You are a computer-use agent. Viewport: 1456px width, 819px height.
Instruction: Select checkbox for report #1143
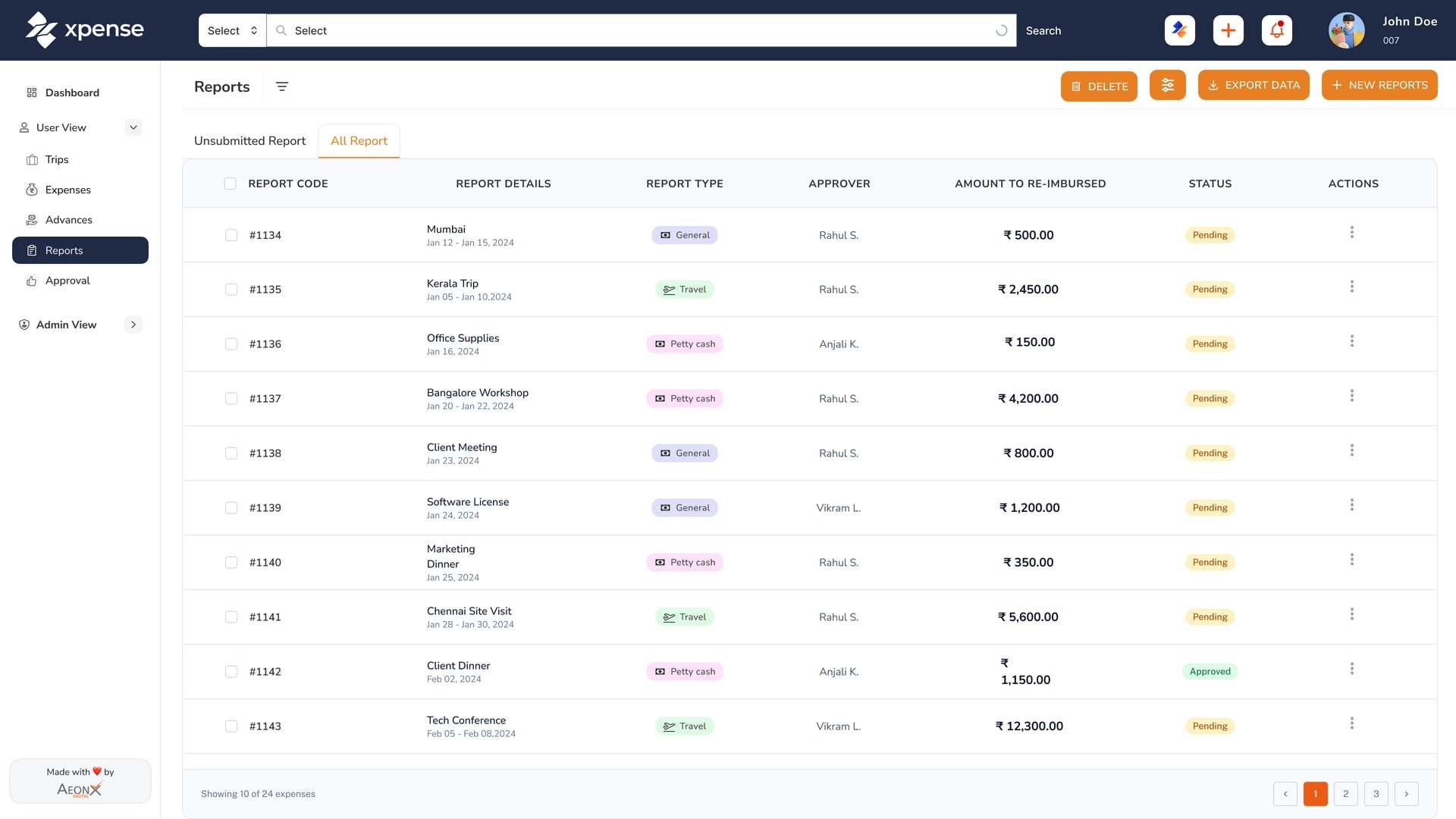231,726
